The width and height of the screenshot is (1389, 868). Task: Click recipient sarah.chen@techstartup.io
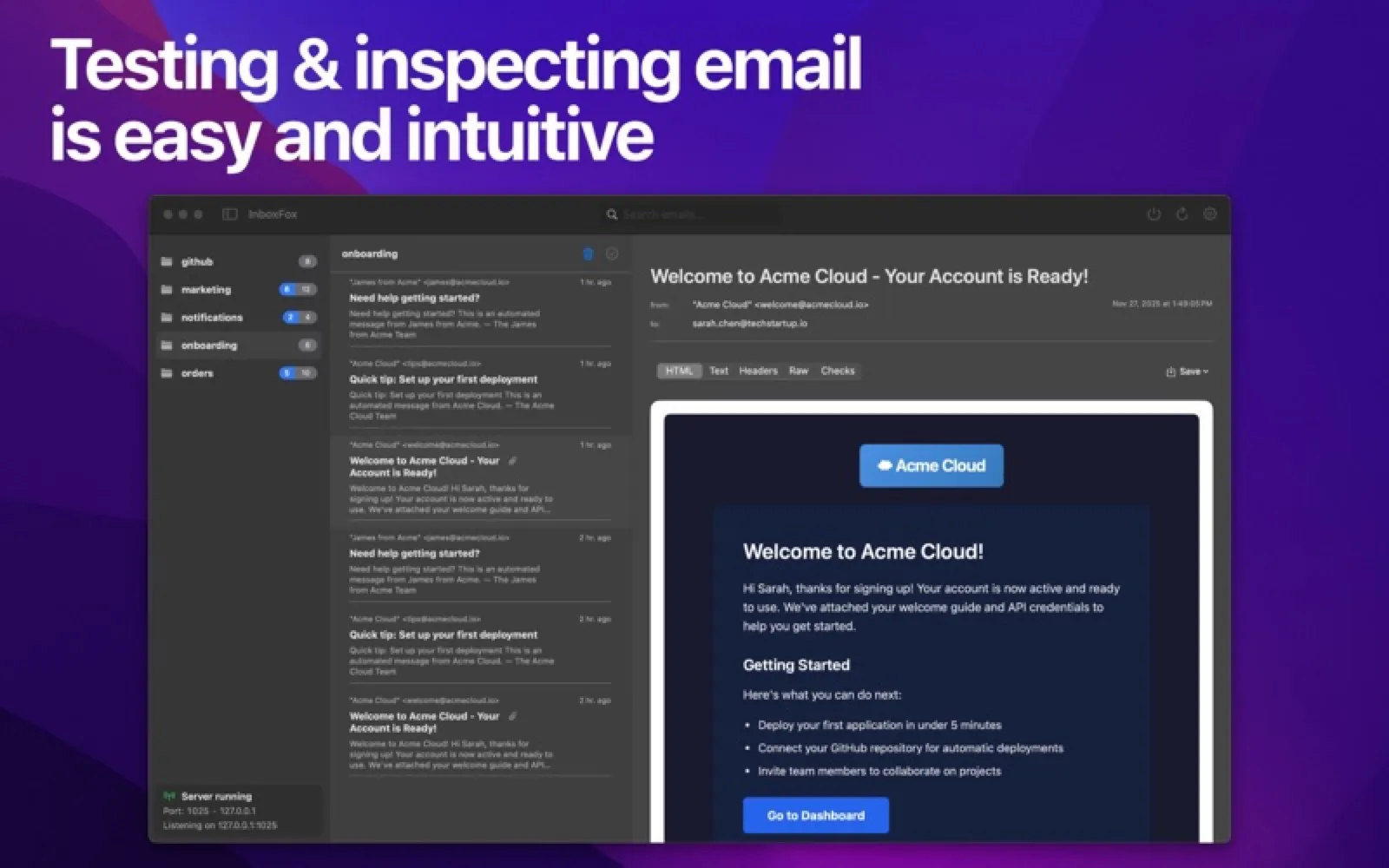(x=749, y=324)
